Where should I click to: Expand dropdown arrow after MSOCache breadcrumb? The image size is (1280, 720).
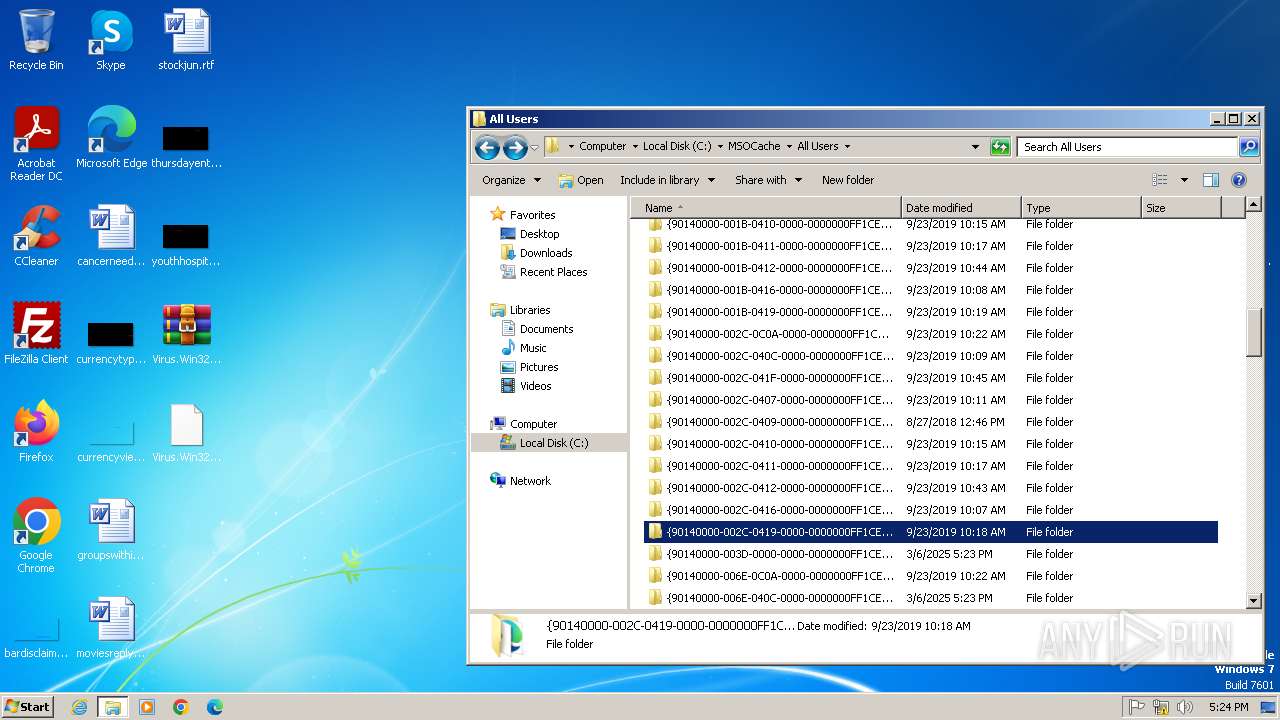[x=789, y=147]
